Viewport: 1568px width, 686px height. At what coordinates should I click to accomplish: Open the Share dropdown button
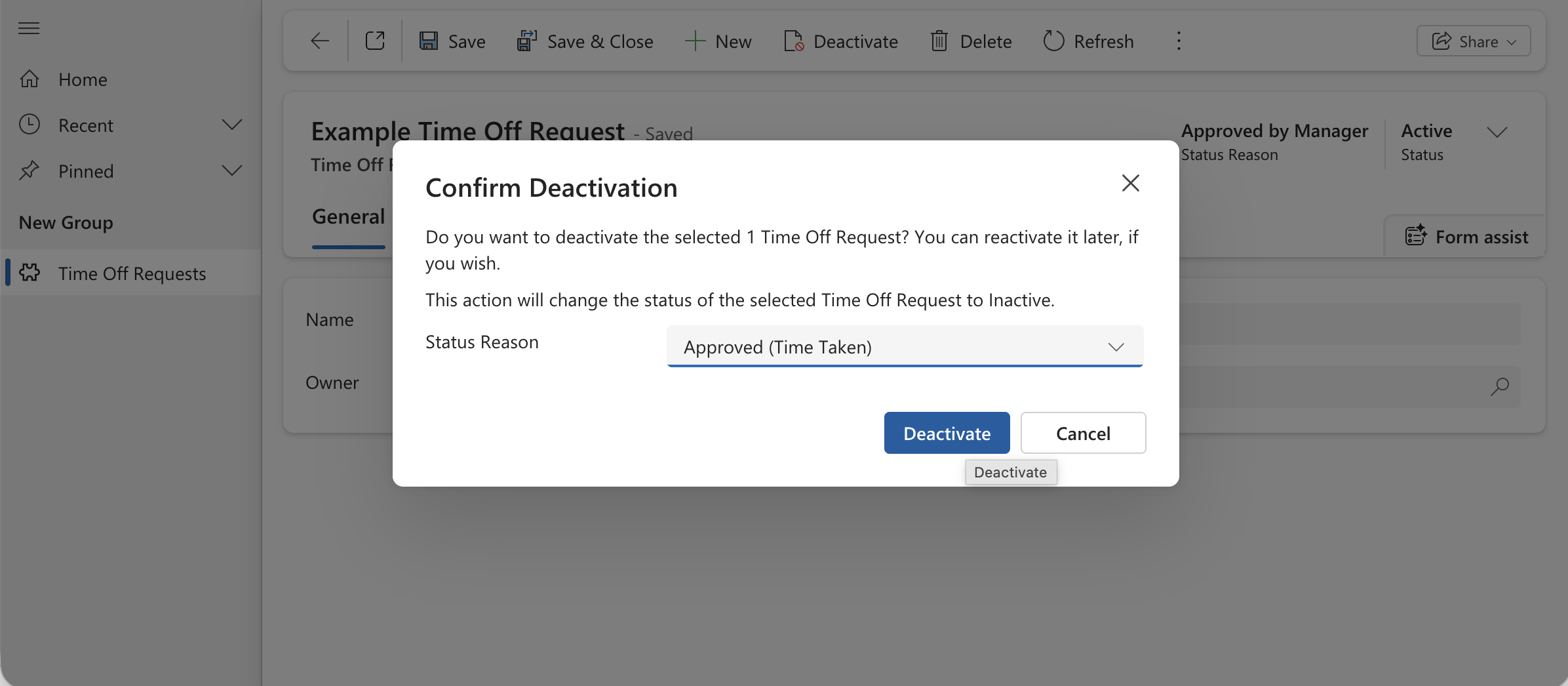coord(1474,41)
